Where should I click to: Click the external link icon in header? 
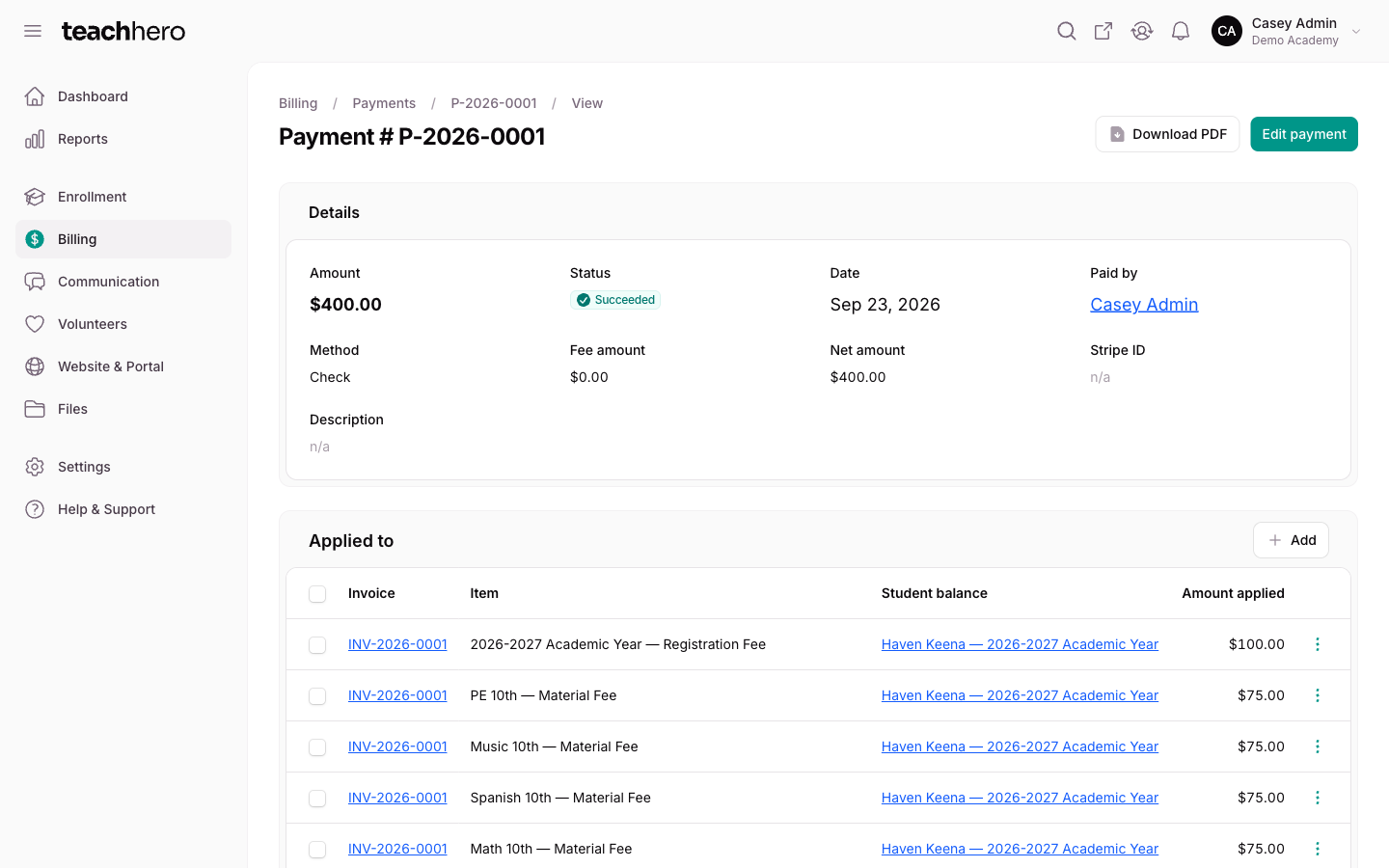click(1103, 31)
